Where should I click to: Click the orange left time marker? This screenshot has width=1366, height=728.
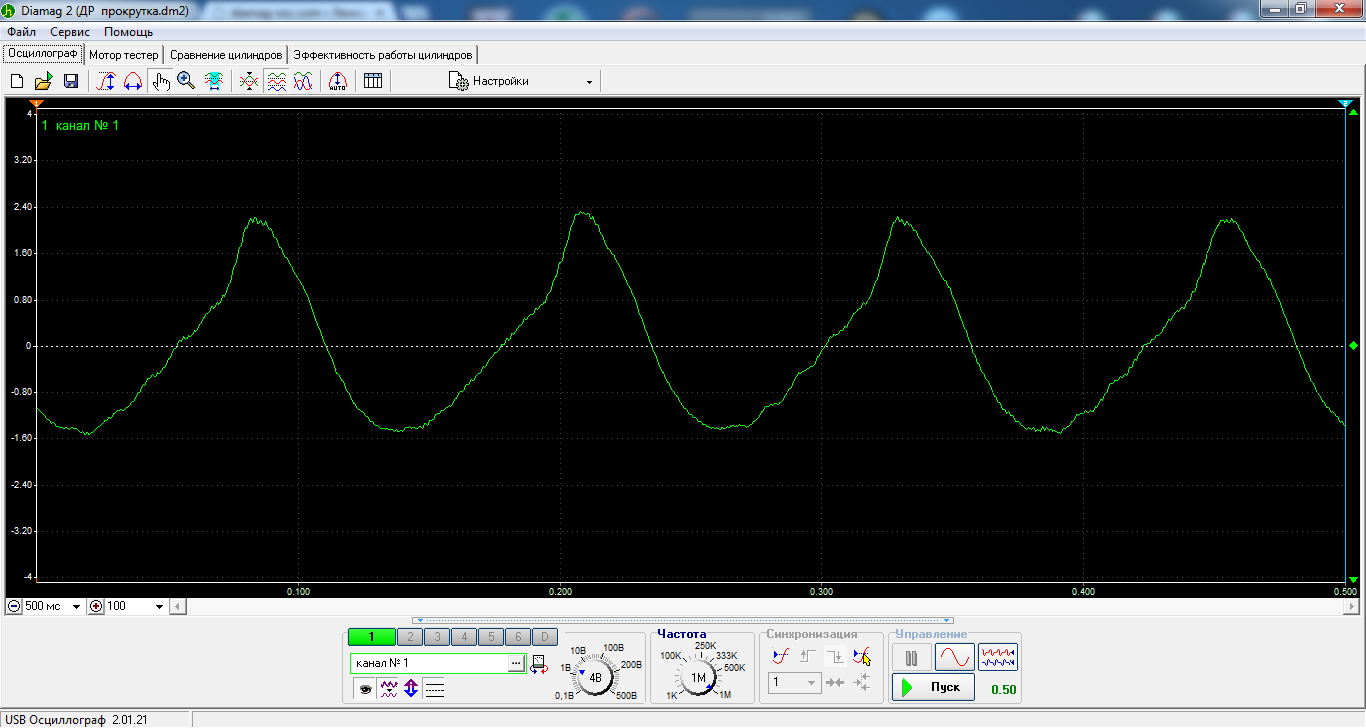pyautogui.click(x=36, y=103)
